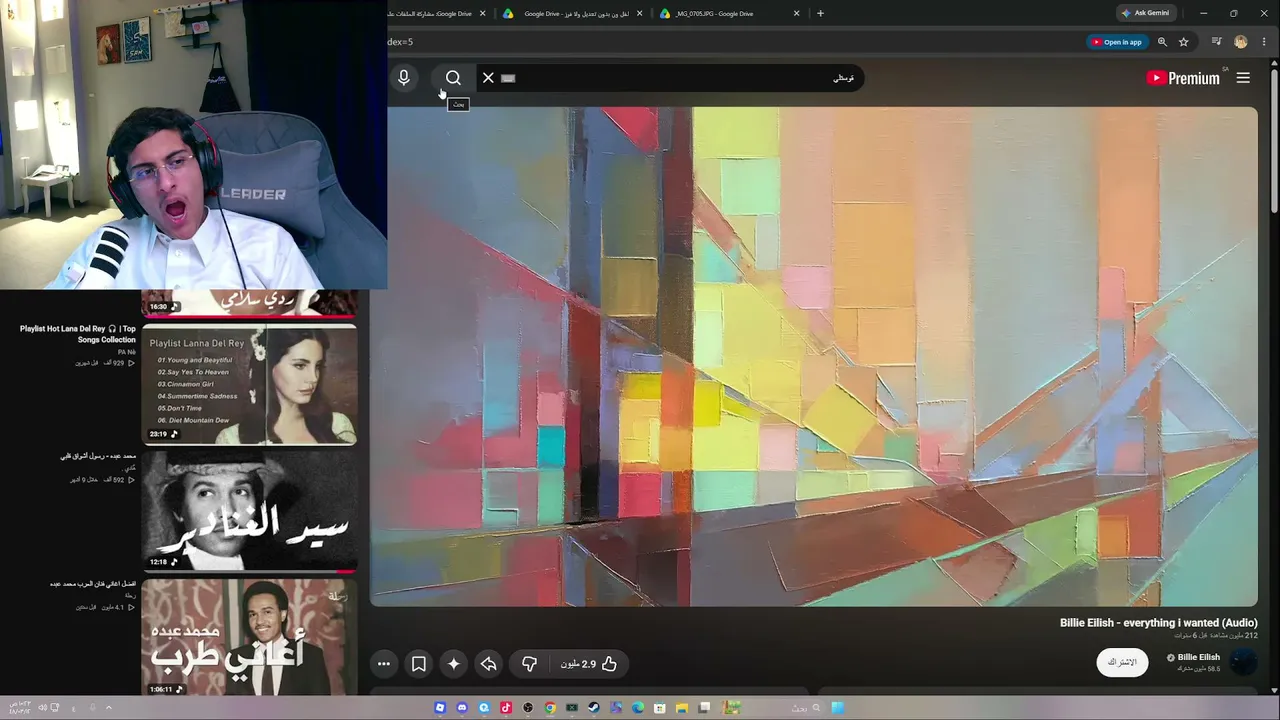Screen dimensions: 1280x720
Task: Open the Billie Eilish channel name link
Action: tap(1198, 657)
